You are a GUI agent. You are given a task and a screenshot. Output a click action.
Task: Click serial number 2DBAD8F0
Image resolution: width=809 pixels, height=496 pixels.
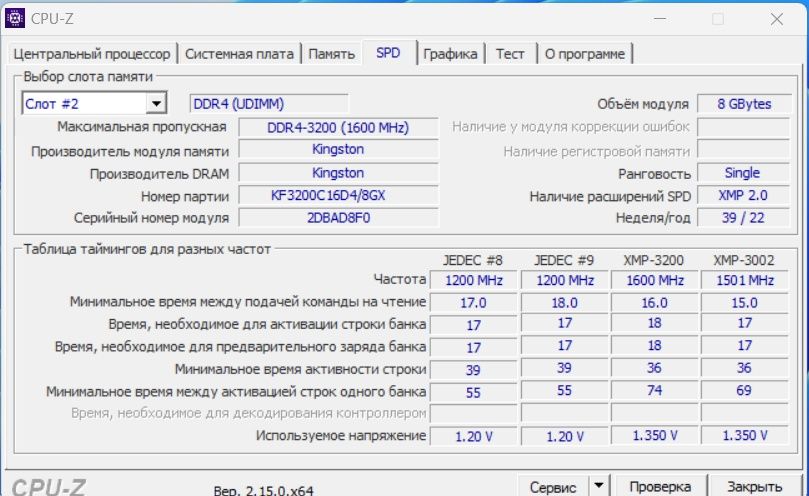[338, 218]
